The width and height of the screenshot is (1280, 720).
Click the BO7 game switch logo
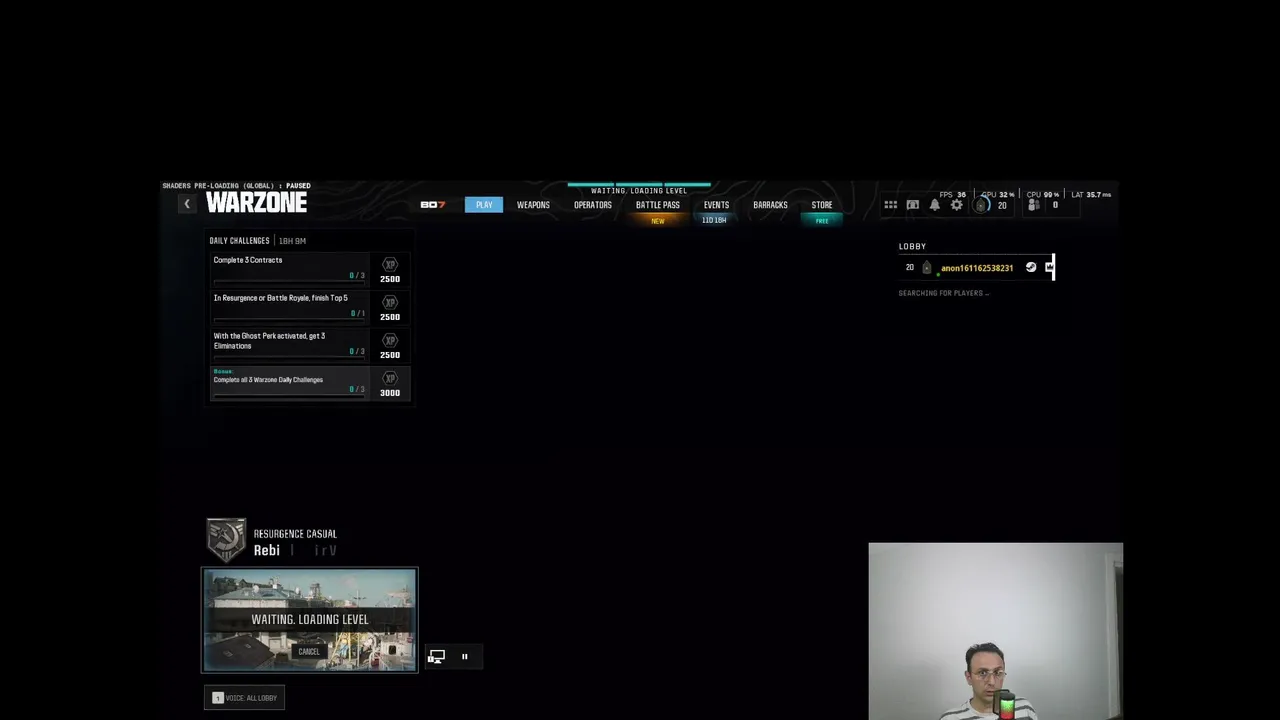tap(432, 205)
